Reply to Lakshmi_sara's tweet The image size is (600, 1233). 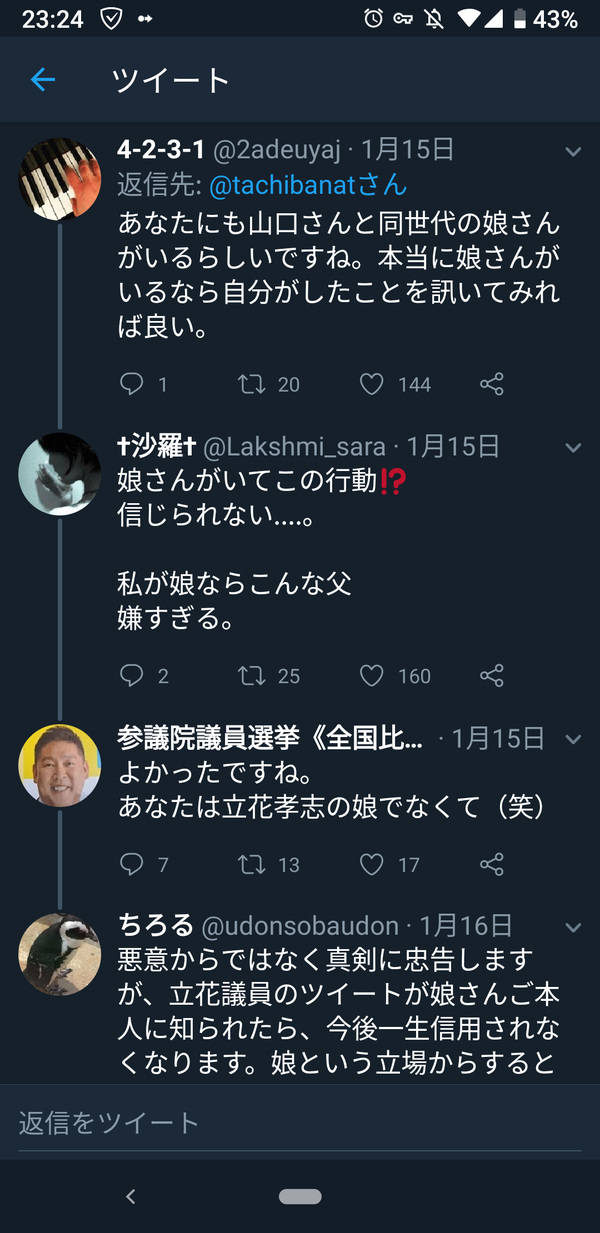132,676
